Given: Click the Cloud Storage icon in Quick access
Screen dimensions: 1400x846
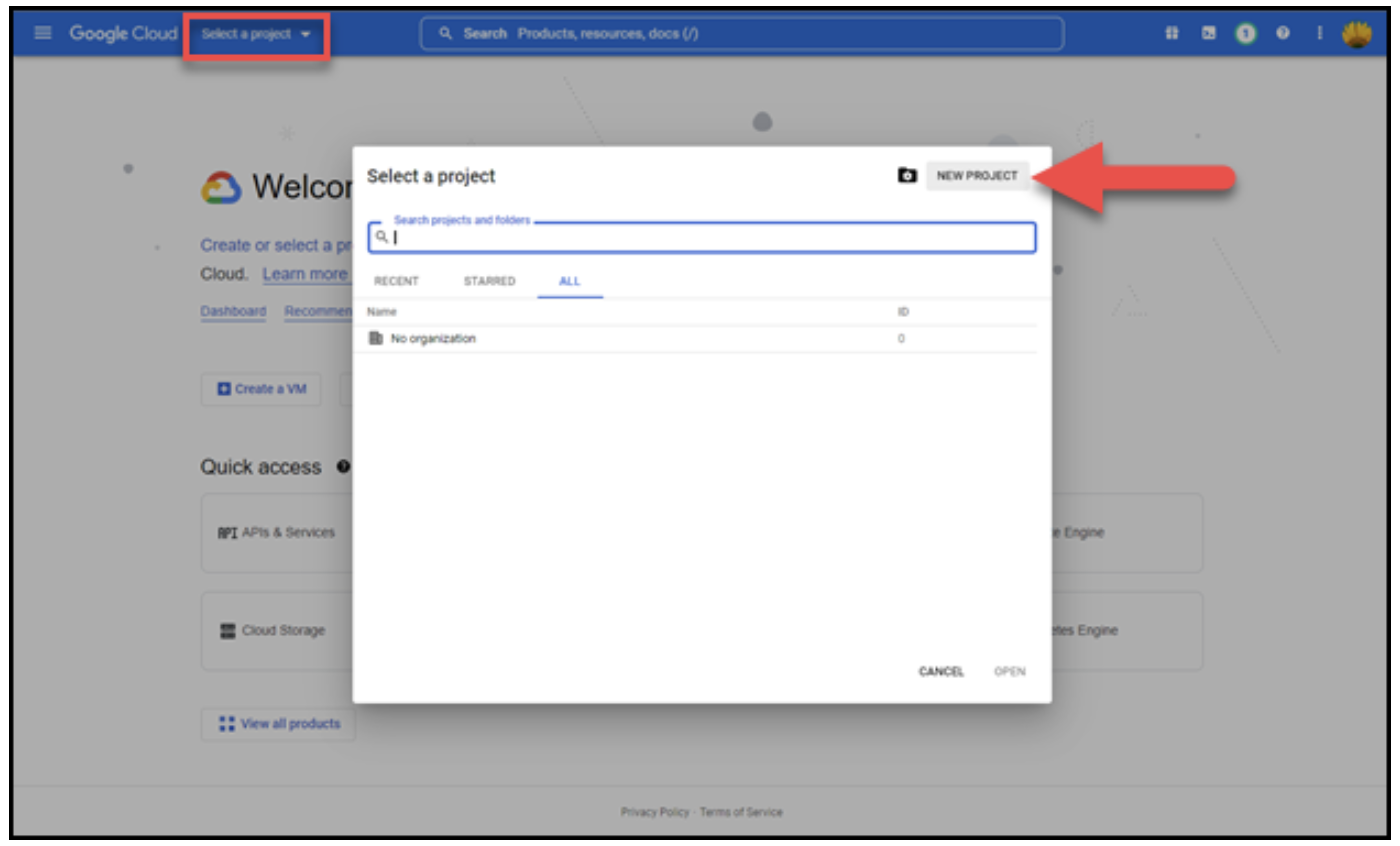Looking at the screenshot, I should (x=228, y=631).
